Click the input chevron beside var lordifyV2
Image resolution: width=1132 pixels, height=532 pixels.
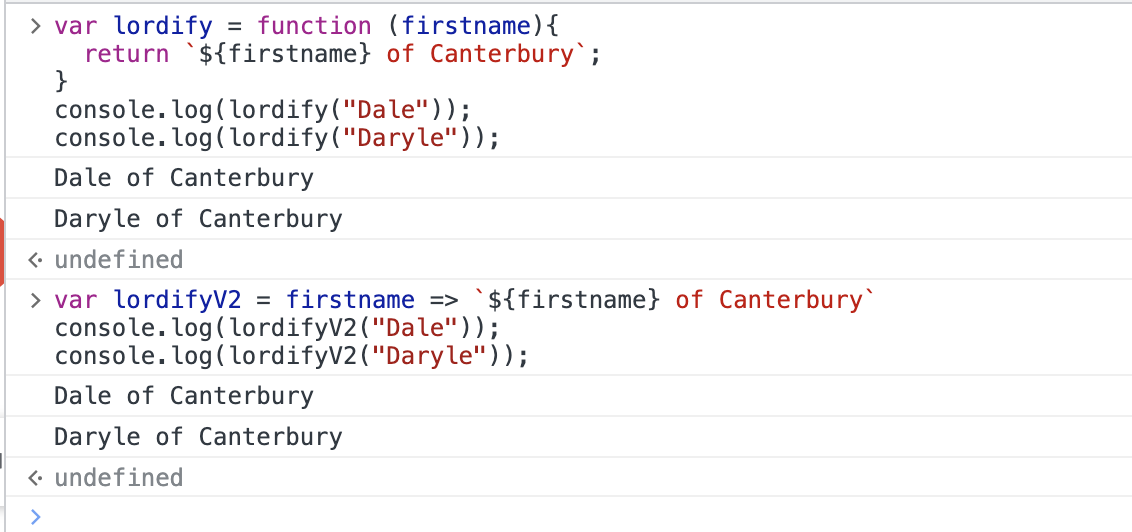pyautogui.click(x=36, y=300)
